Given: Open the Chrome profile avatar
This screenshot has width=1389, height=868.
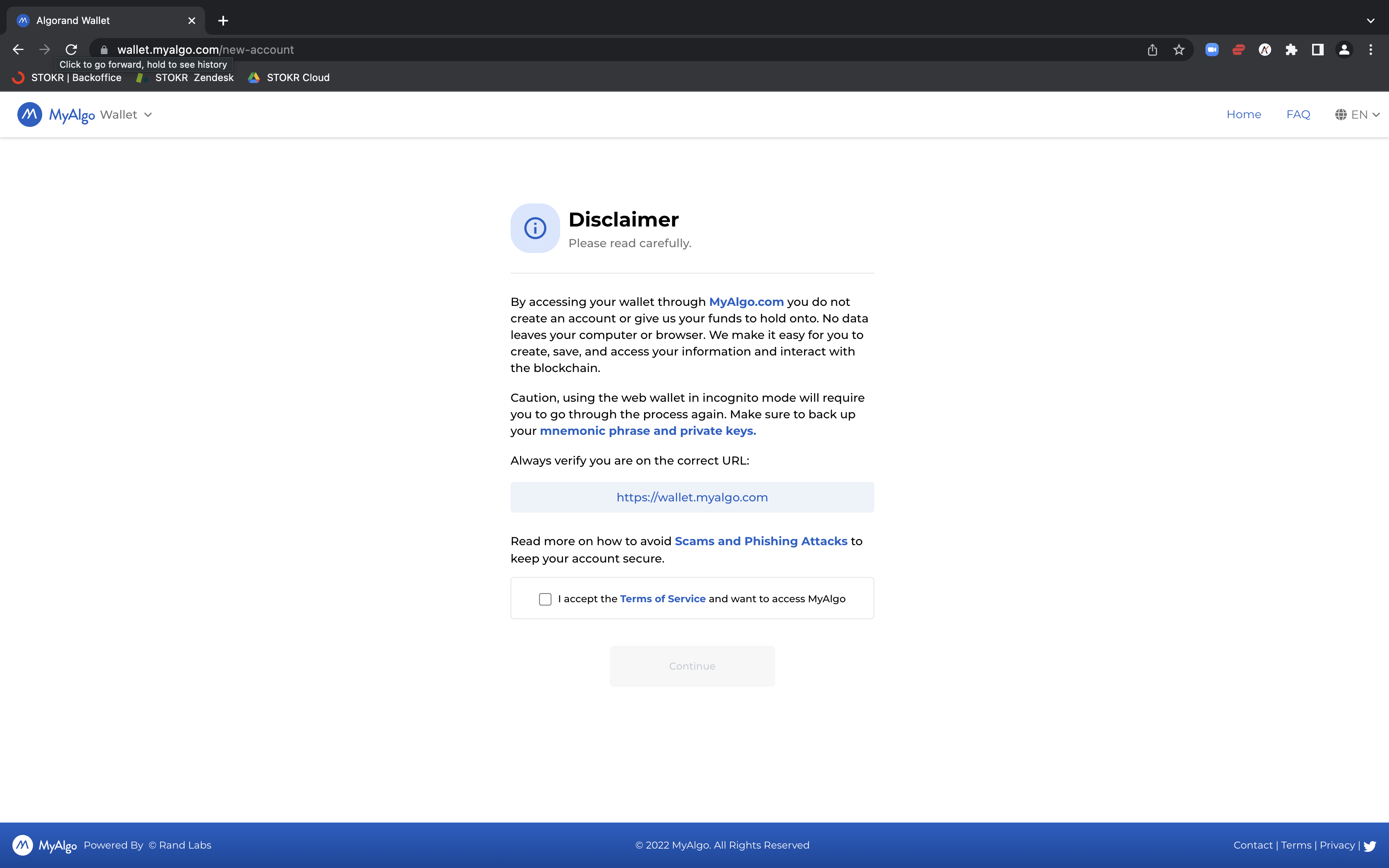Looking at the screenshot, I should tap(1344, 50).
